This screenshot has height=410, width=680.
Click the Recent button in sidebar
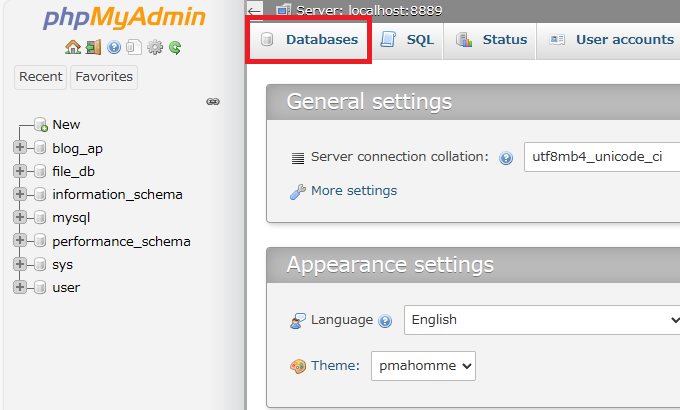(41, 77)
